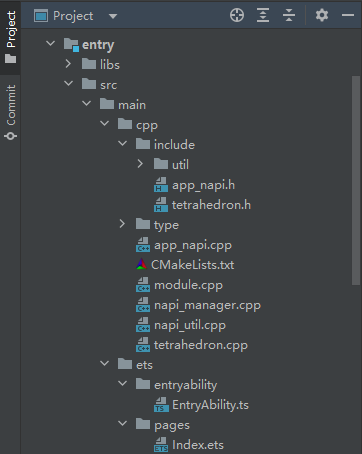Viewport: 362px width, 454px height.
Task: Hide the Project tool window
Action: pos(348,15)
